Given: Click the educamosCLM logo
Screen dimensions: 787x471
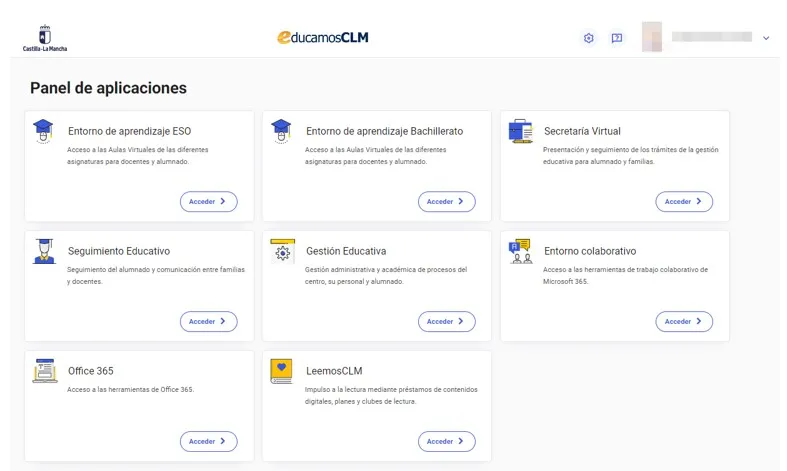Looking at the screenshot, I should pos(323,38).
